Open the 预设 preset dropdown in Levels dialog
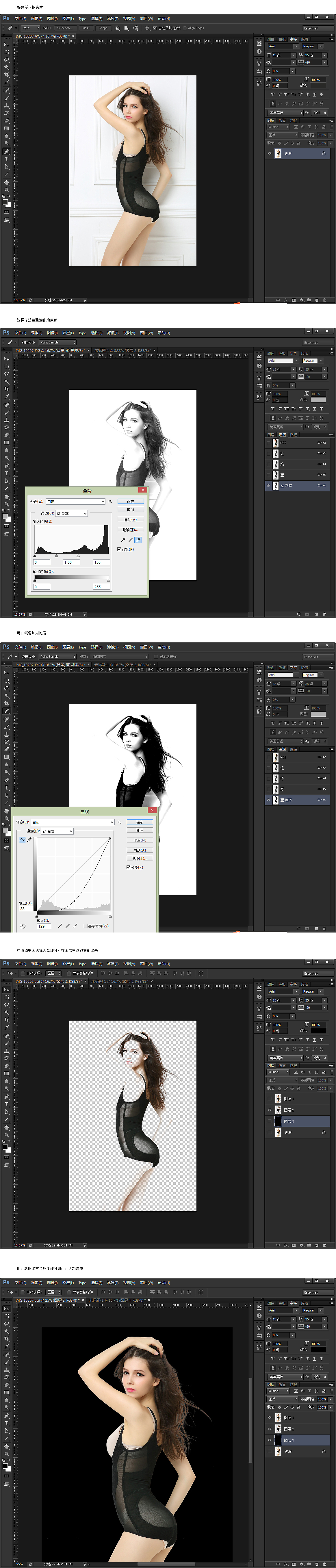 [75, 501]
